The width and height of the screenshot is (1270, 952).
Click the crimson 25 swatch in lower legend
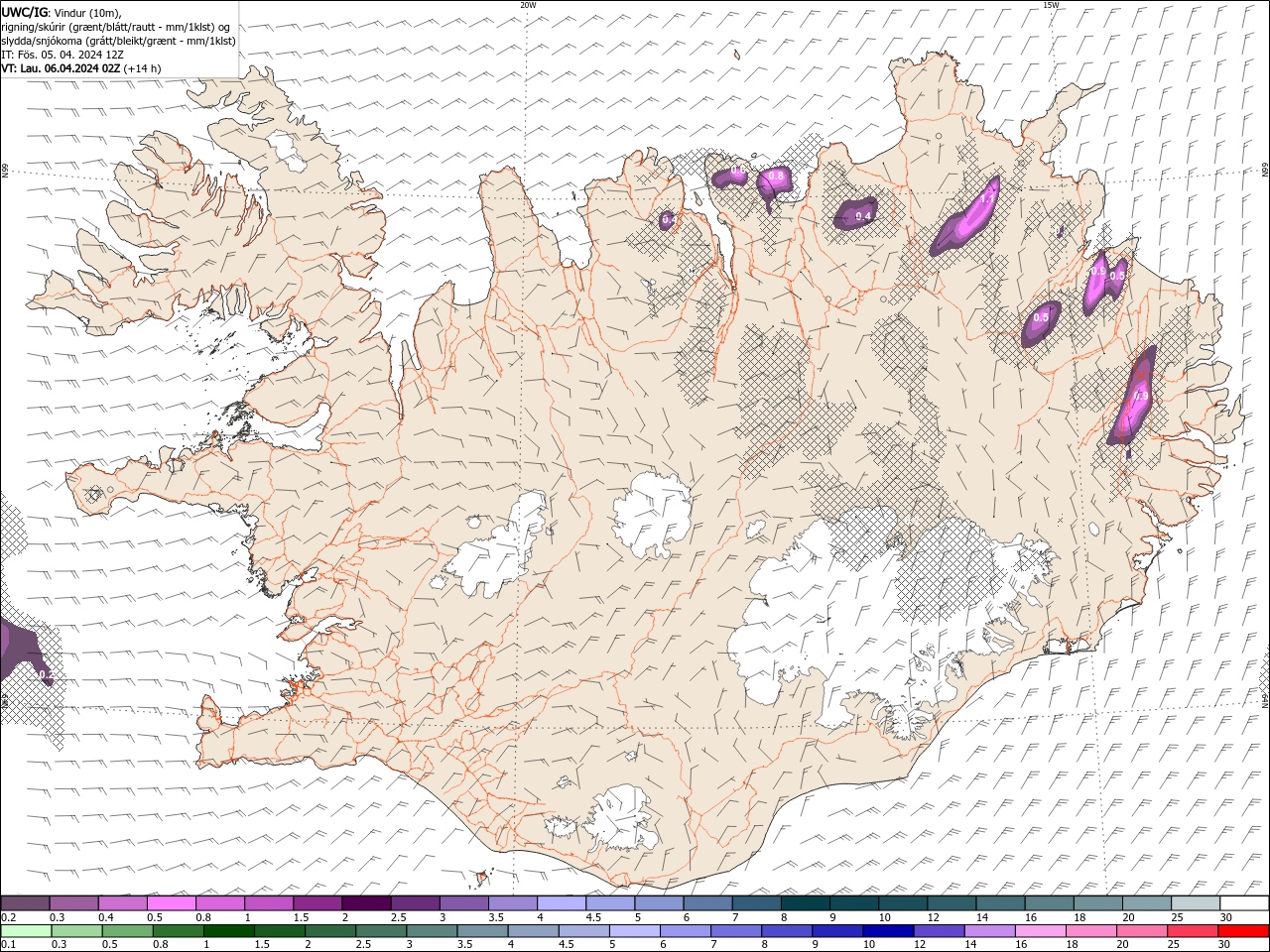pos(1193,931)
